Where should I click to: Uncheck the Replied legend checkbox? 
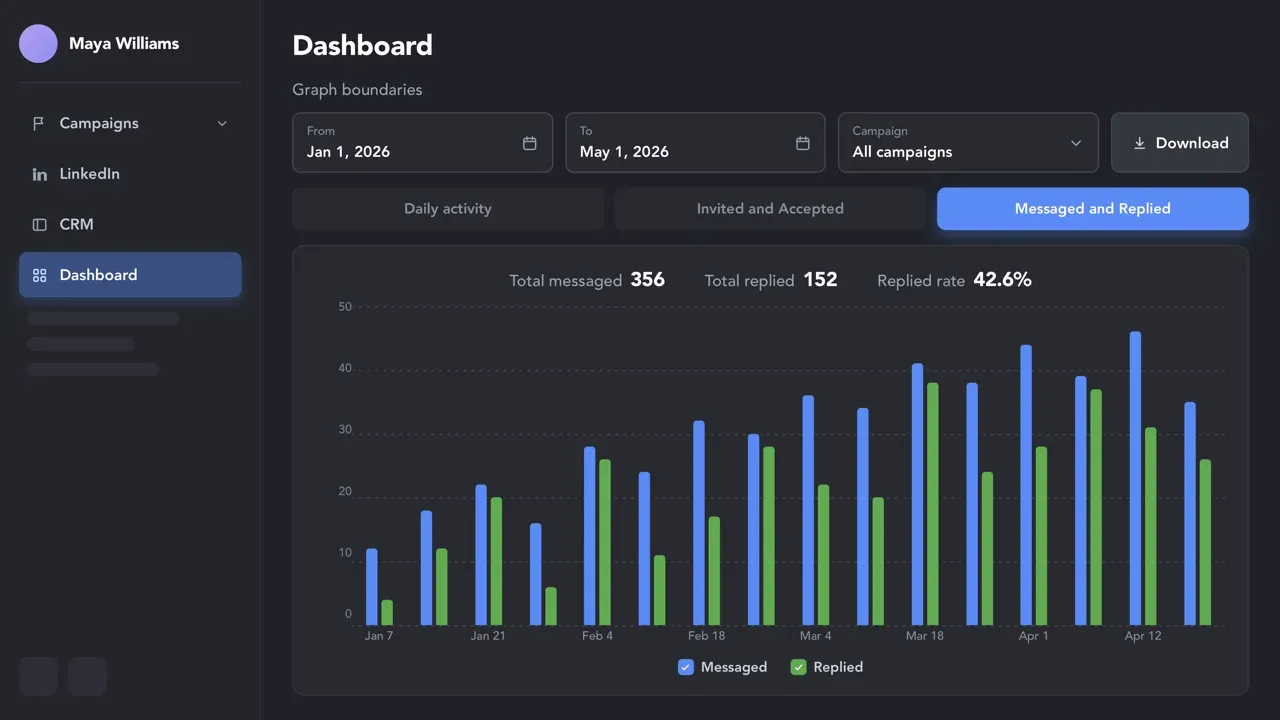(798, 667)
